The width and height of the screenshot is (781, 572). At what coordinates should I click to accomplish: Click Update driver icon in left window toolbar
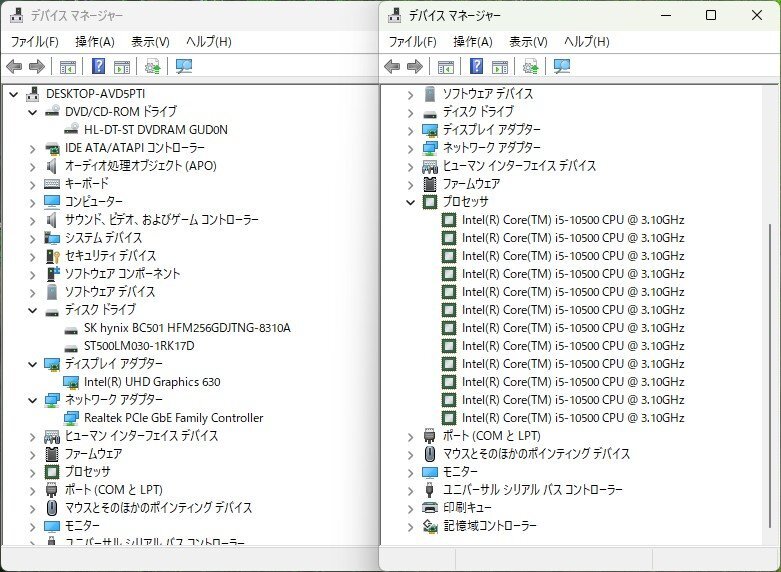point(152,66)
